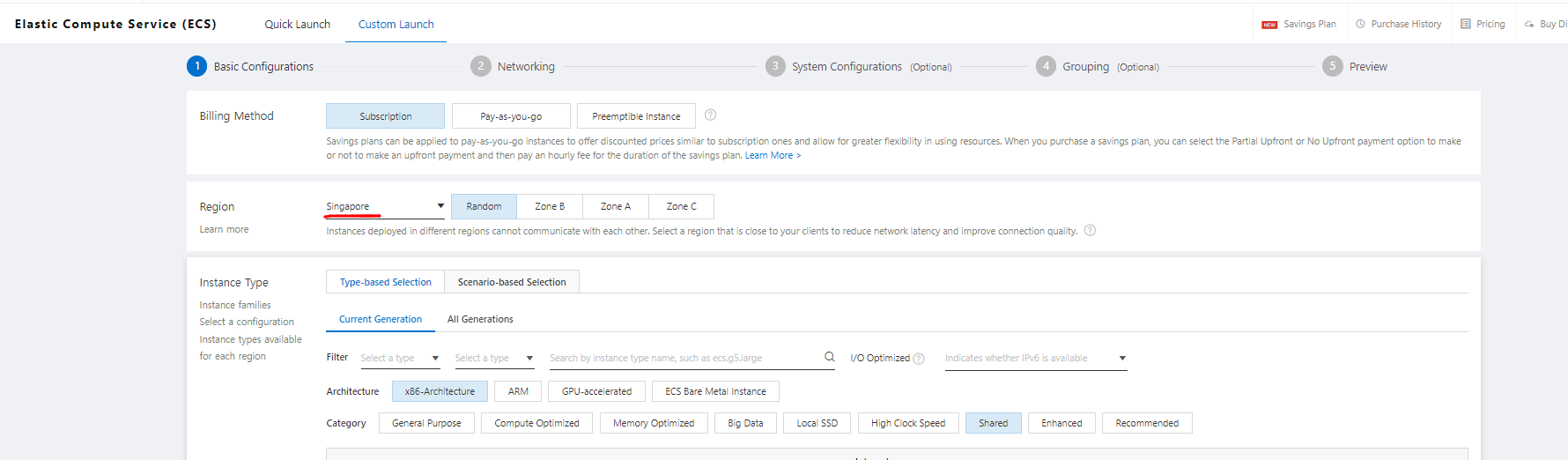Open Type-based Selection tab
Screen dimensions: 1568x460
point(386,282)
